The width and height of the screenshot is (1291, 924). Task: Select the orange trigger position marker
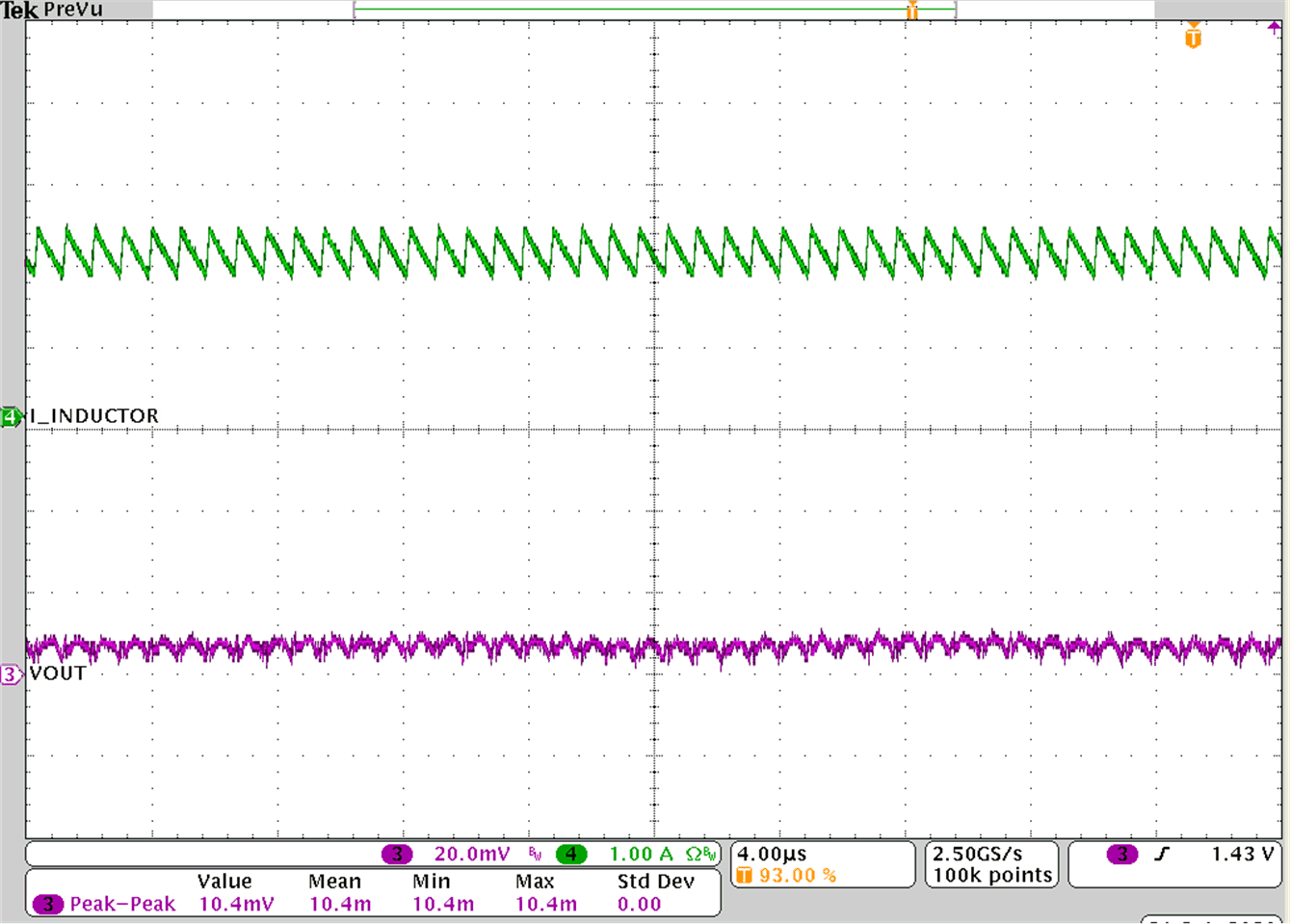[x=911, y=11]
